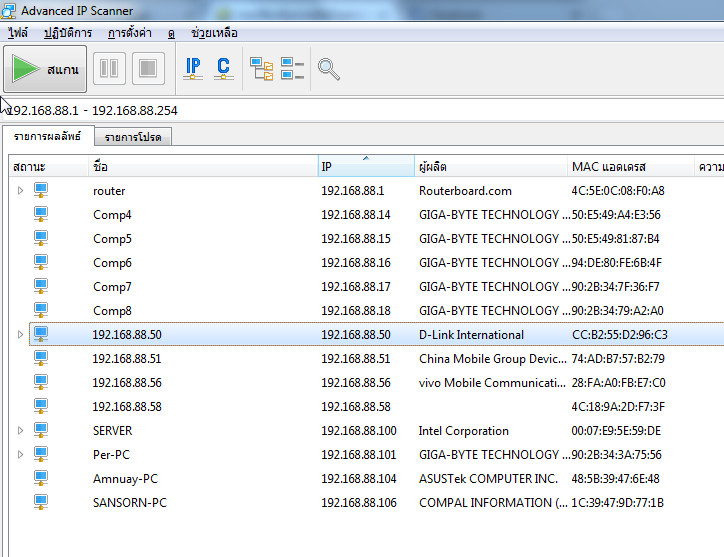This screenshot has height=557, width=724.
Task: Click the blue IP toolbar icon
Action: click(x=193, y=69)
